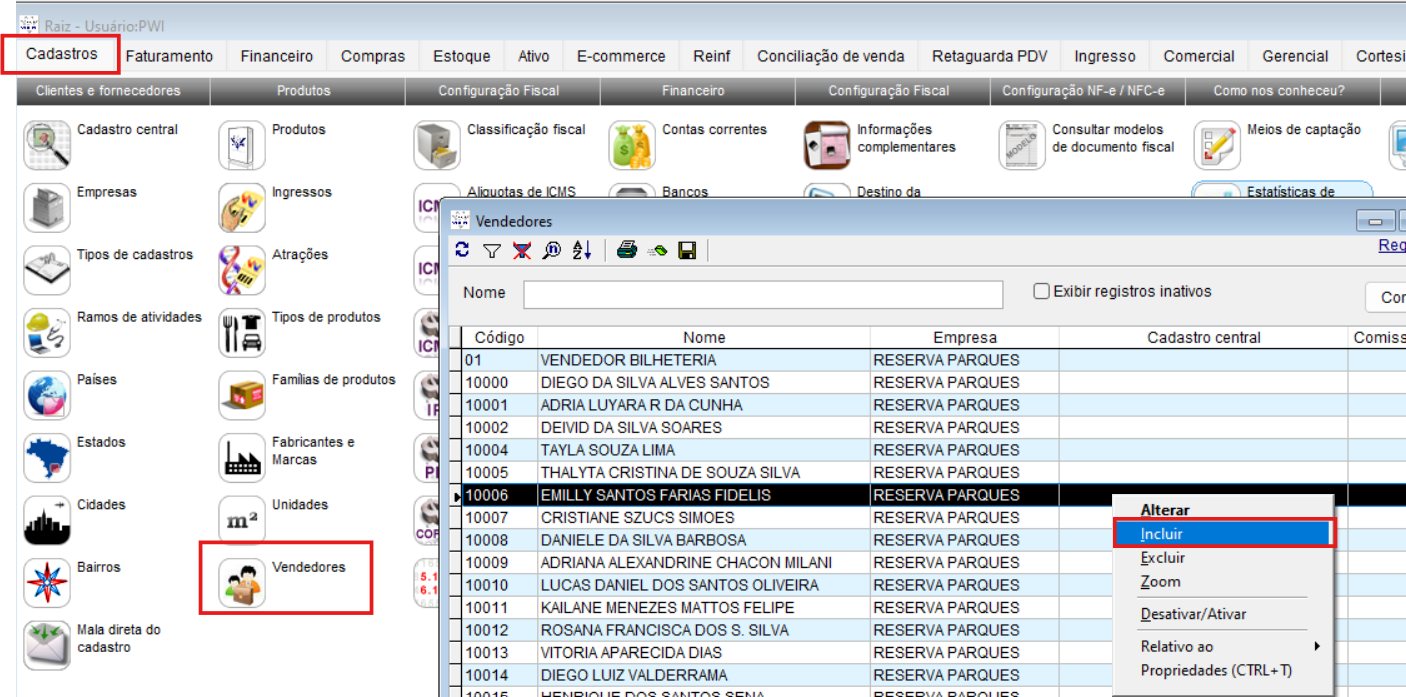Click Propriedades (CTRL+T) in the context menu
1406x697 pixels.
coord(1216,670)
